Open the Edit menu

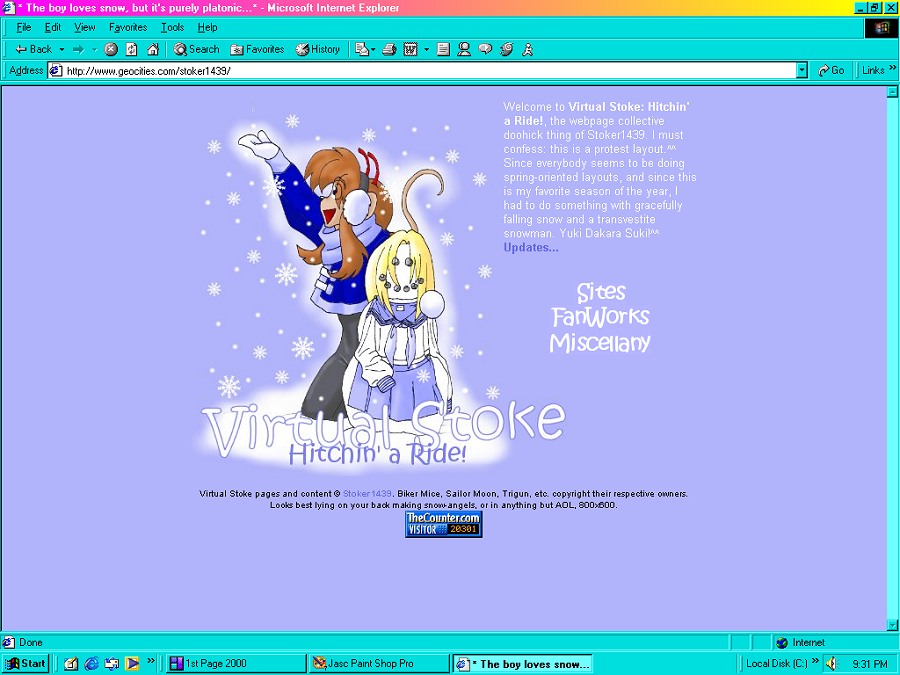53,27
